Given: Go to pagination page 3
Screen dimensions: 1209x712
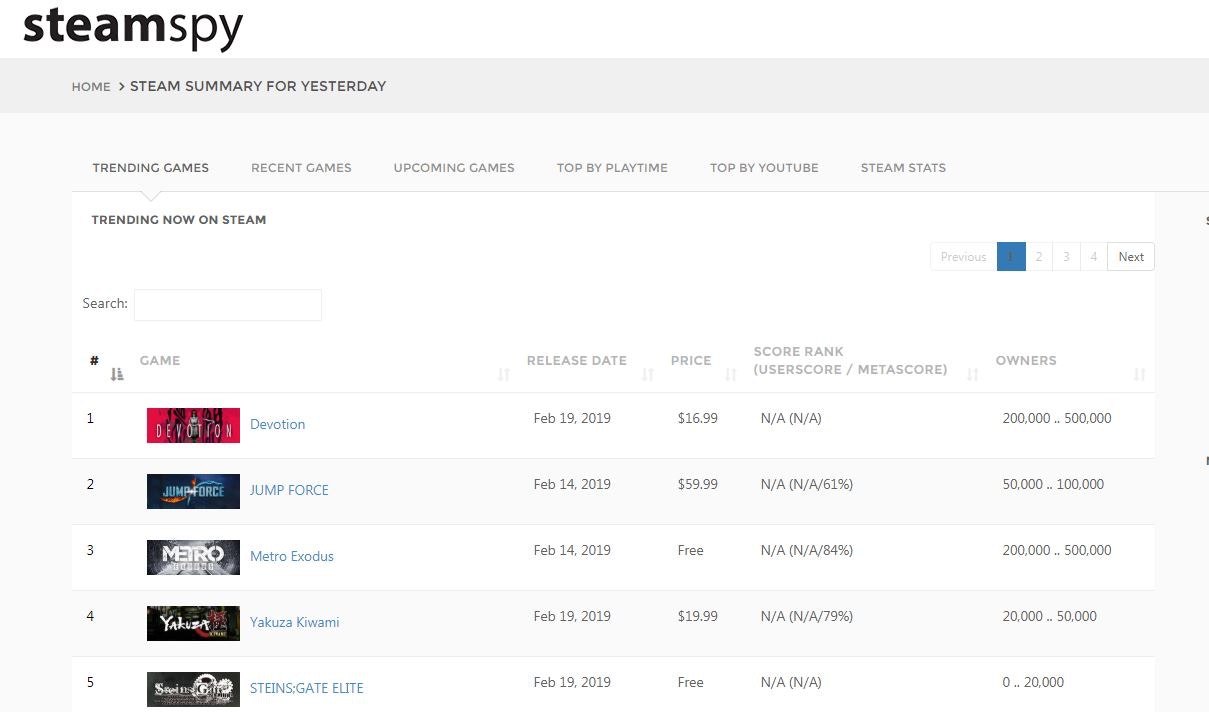Looking at the screenshot, I should (1066, 257).
